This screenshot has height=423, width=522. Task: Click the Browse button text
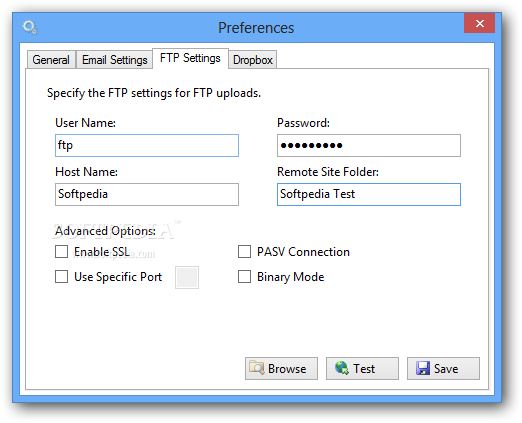[x=287, y=369]
